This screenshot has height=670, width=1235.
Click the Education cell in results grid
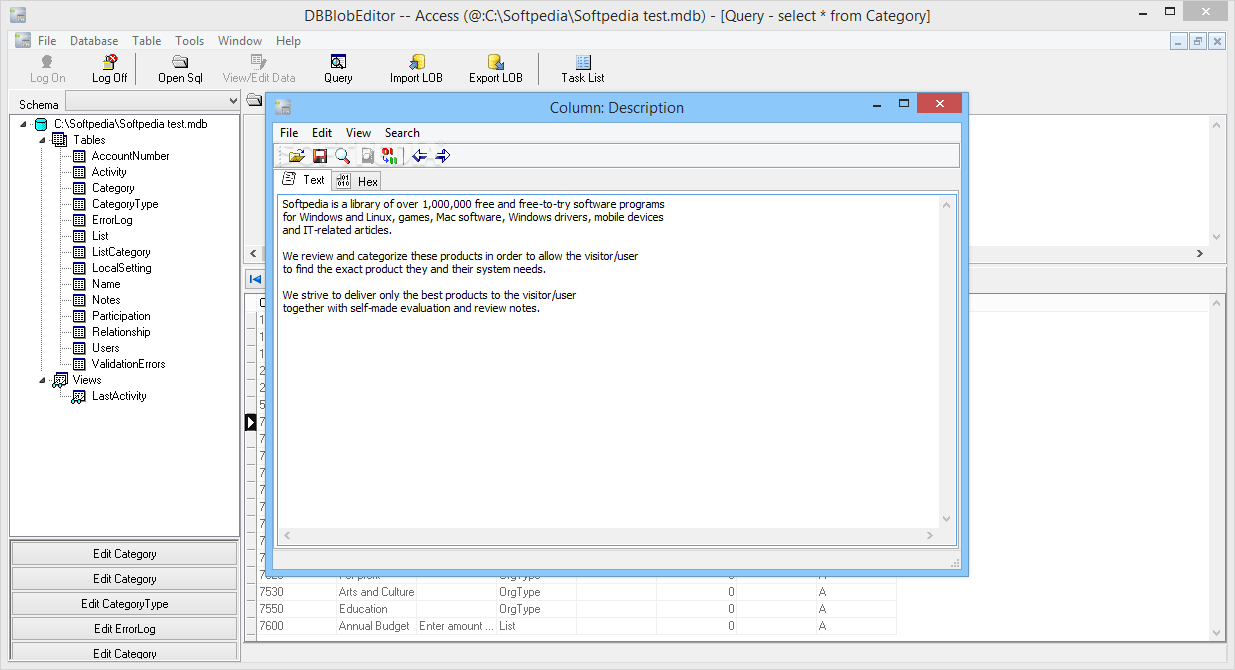tap(376, 609)
